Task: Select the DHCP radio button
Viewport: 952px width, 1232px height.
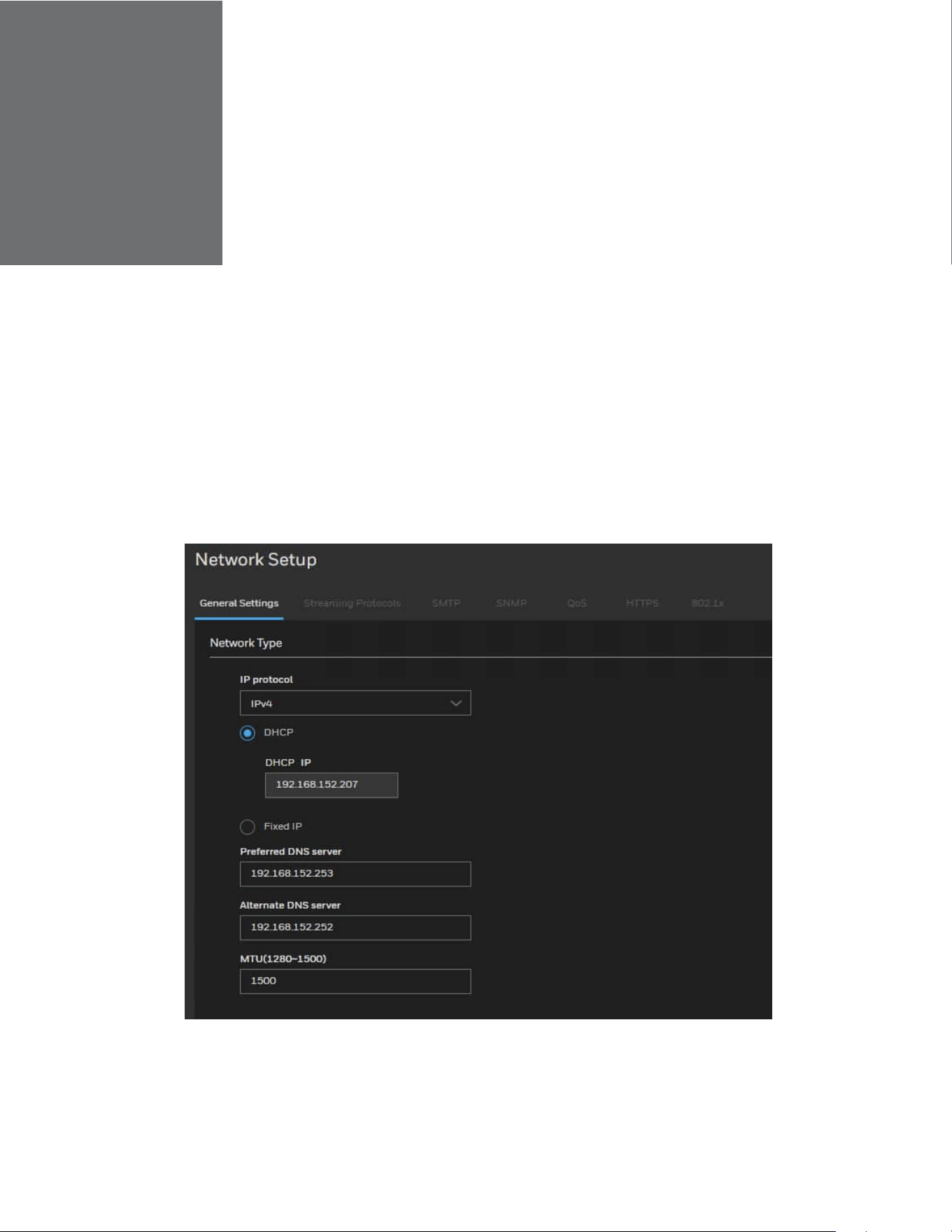Action: [247, 733]
